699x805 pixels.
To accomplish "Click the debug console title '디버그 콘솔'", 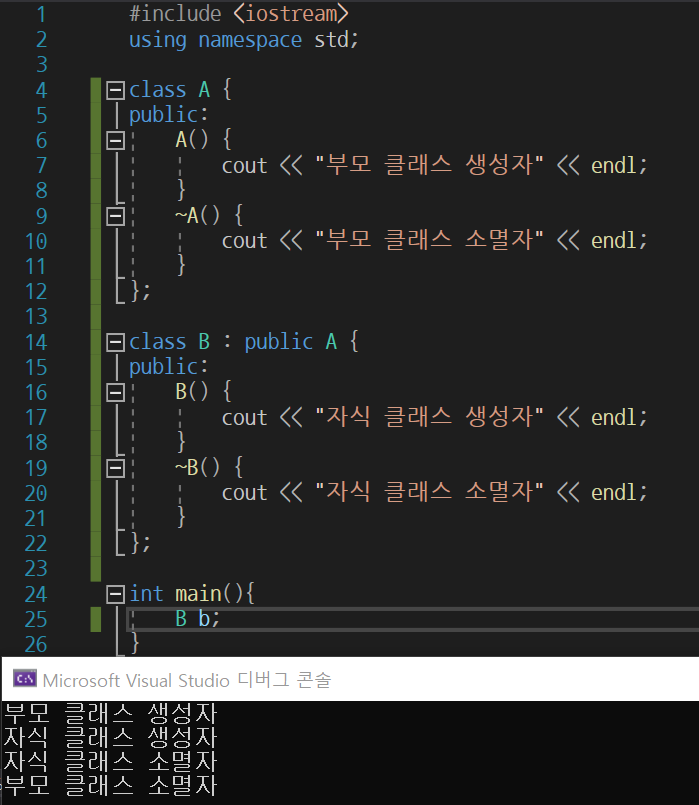I will 284,680.
